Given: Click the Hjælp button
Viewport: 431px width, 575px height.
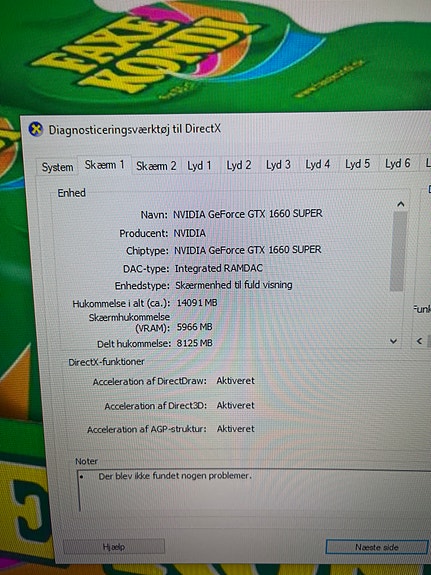Looking at the screenshot, I should (x=114, y=547).
